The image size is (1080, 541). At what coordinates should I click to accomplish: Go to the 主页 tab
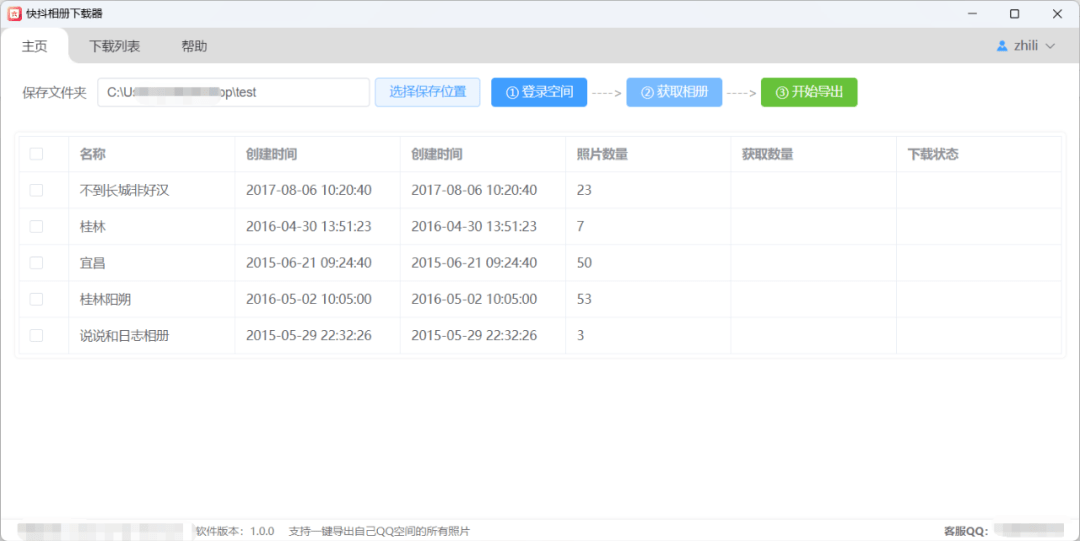34,46
